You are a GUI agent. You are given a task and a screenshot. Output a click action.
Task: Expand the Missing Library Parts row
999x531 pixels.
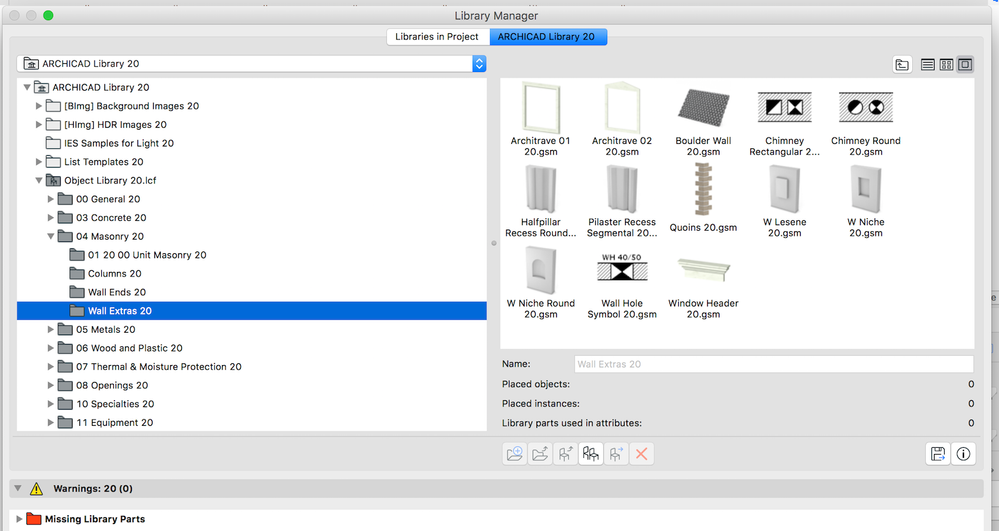click(x=18, y=519)
